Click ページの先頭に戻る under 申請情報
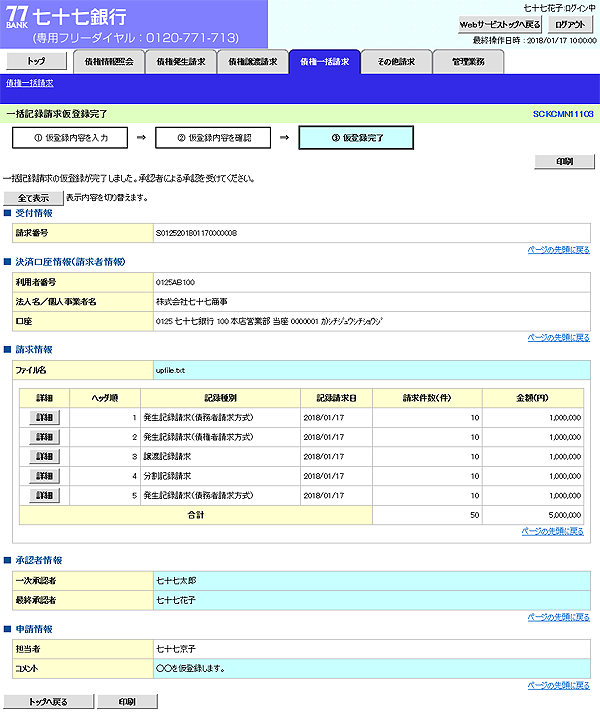This screenshot has width=600, height=717. [x=558, y=685]
